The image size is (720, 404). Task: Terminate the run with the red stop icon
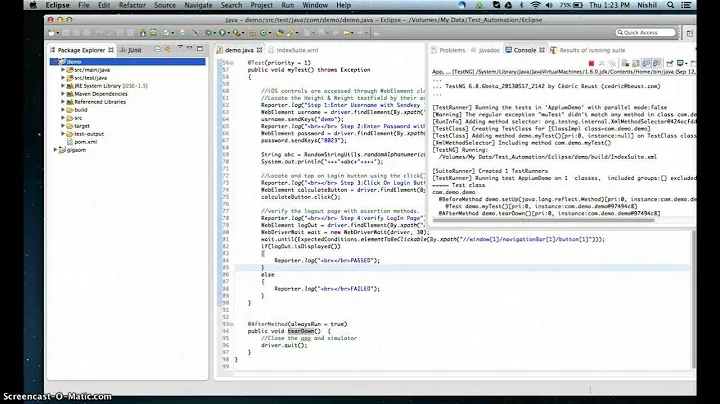tap(591, 63)
